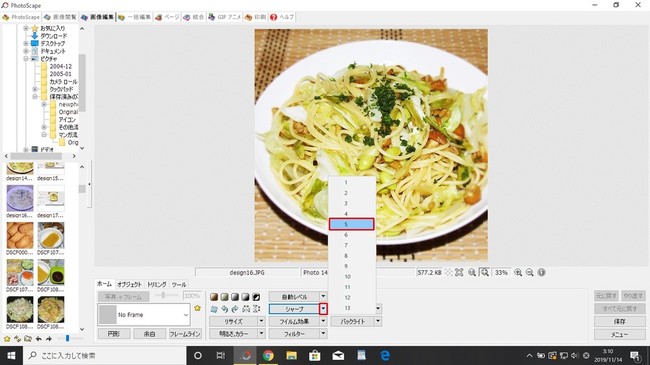Click the 自動レベル button

(x=294, y=297)
